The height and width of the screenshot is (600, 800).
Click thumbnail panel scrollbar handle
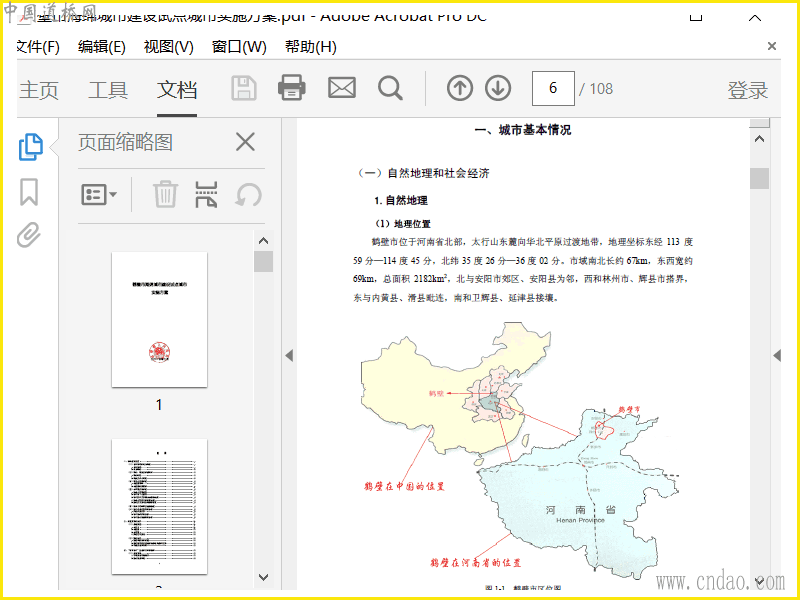pos(263,262)
